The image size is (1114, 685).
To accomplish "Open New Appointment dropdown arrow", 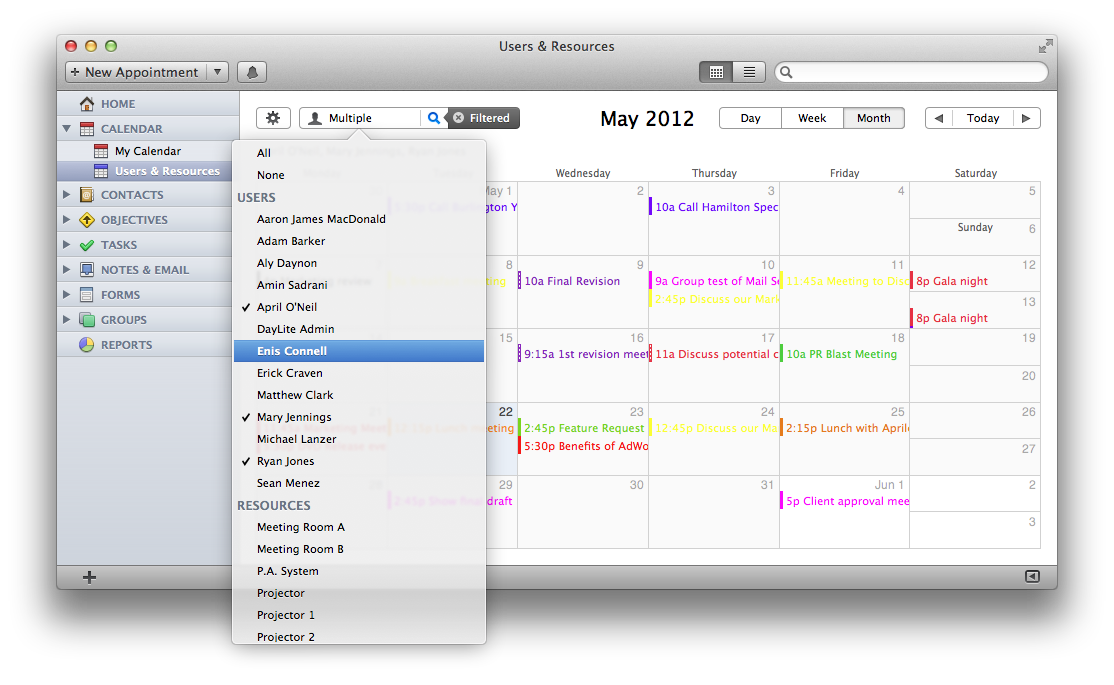I will tap(217, 72).
